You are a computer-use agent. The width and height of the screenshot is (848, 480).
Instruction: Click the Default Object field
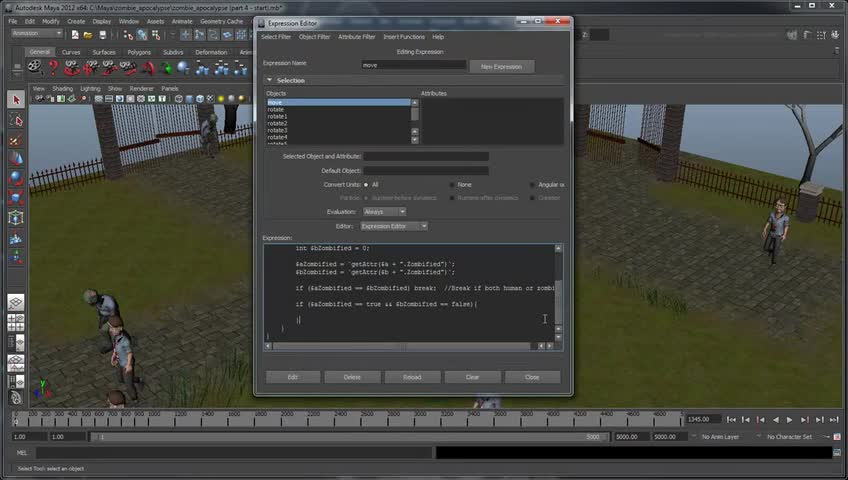426,171
